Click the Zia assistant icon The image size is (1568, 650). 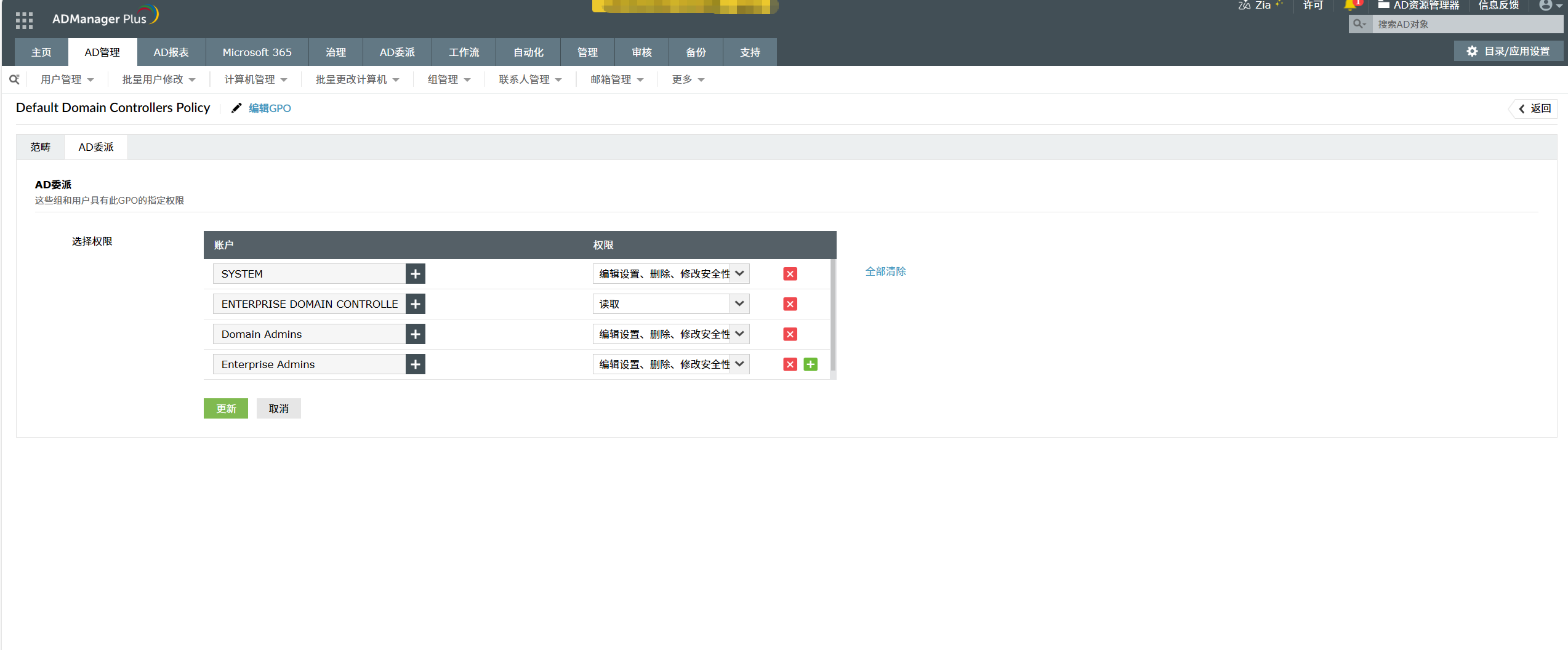tap(1245, 5)
